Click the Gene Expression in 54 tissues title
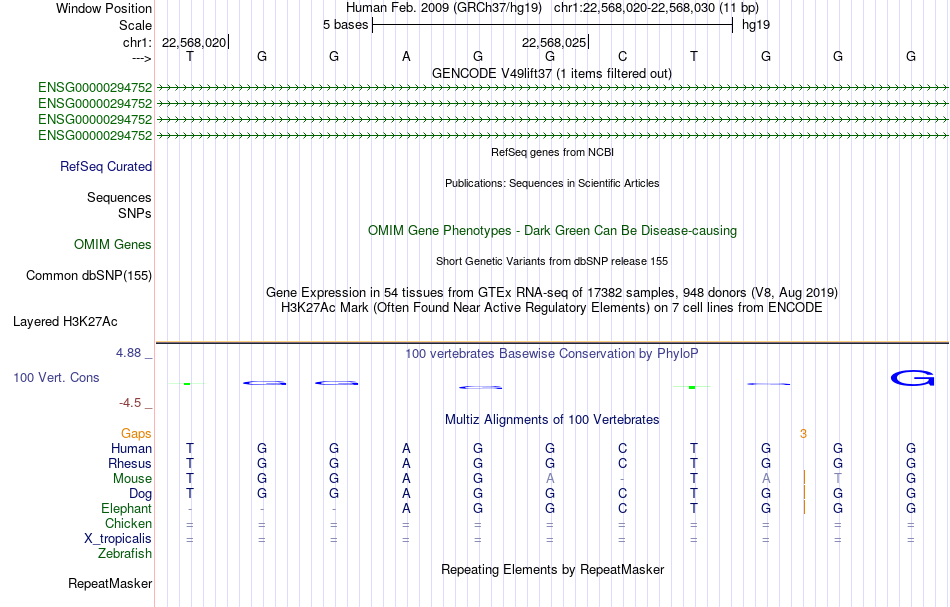The image size is (950, 607). pos(552,293)
